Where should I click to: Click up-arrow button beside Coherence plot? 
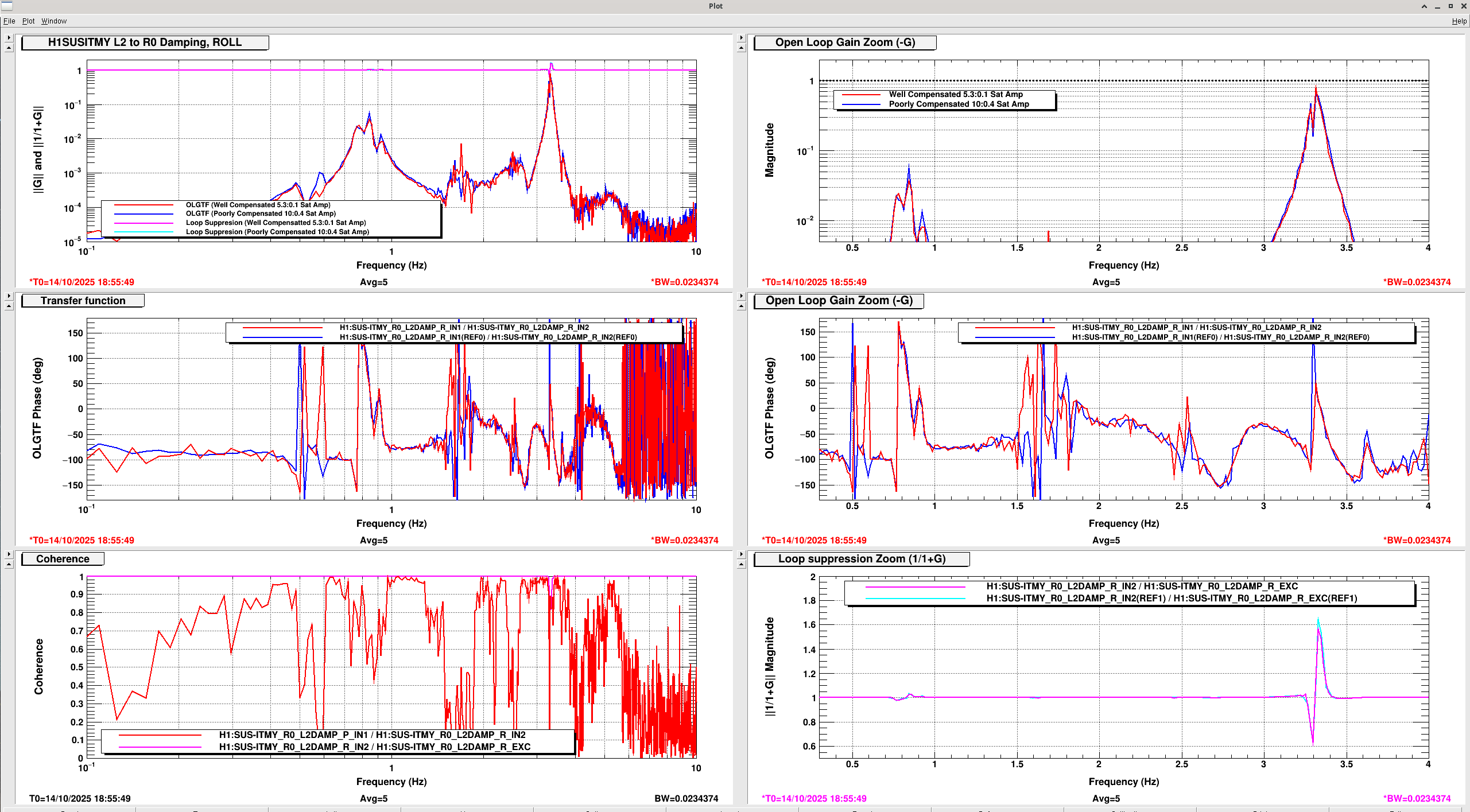click(9, 564)
